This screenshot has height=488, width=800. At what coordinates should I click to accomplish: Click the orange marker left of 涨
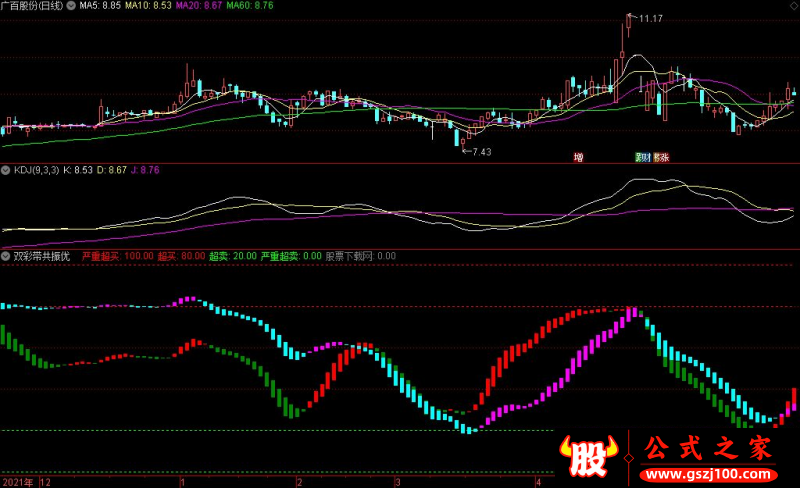(657, 157)
